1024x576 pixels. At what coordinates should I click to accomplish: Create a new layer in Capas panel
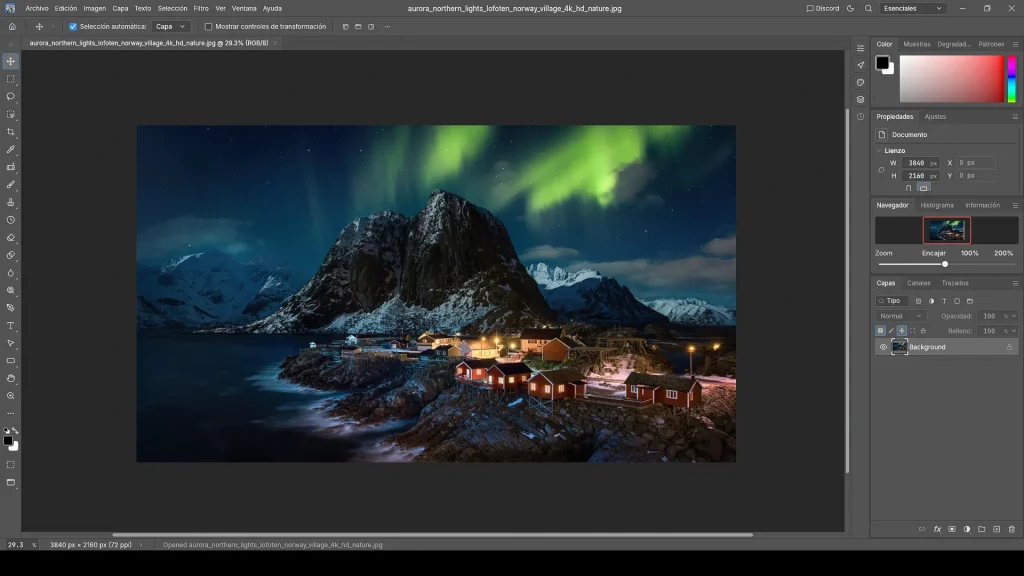(x=997, y=529)
